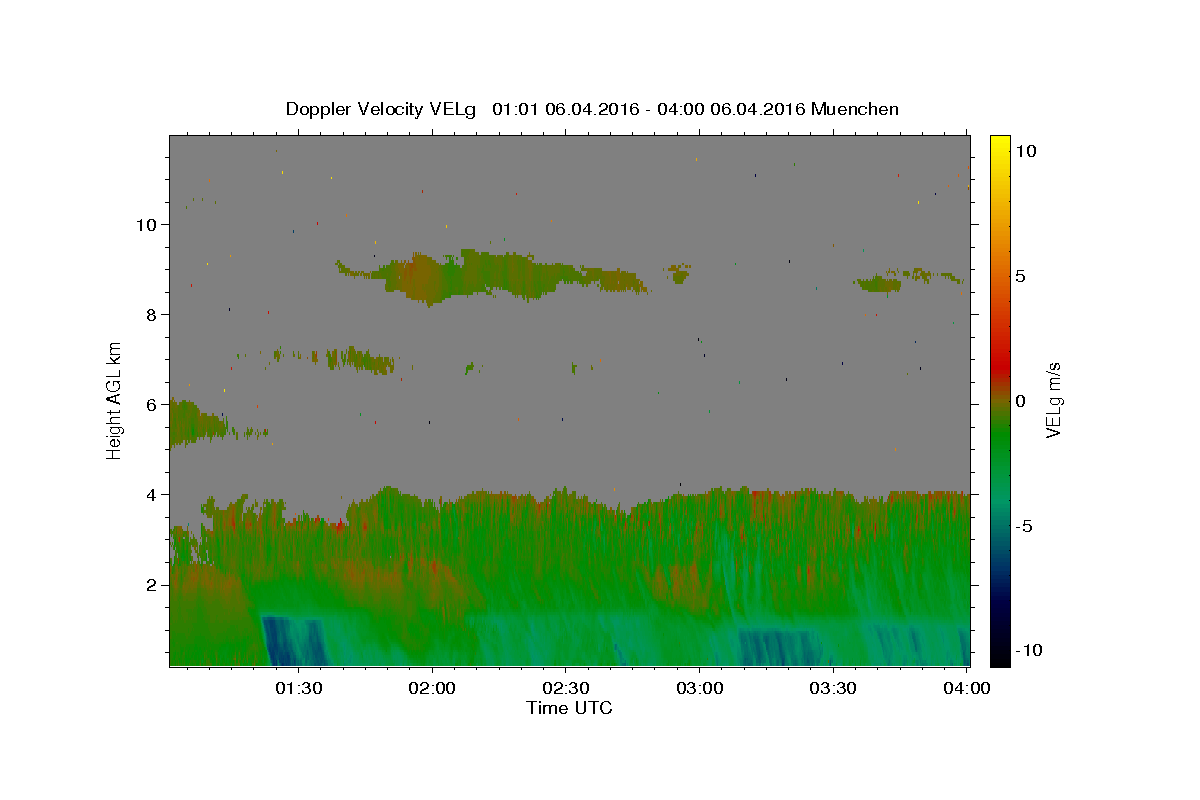Select the 02:00 time axis tick label
Viewport: 1200px width, 800px height.
pyautogui.click(x=432, y=688)
